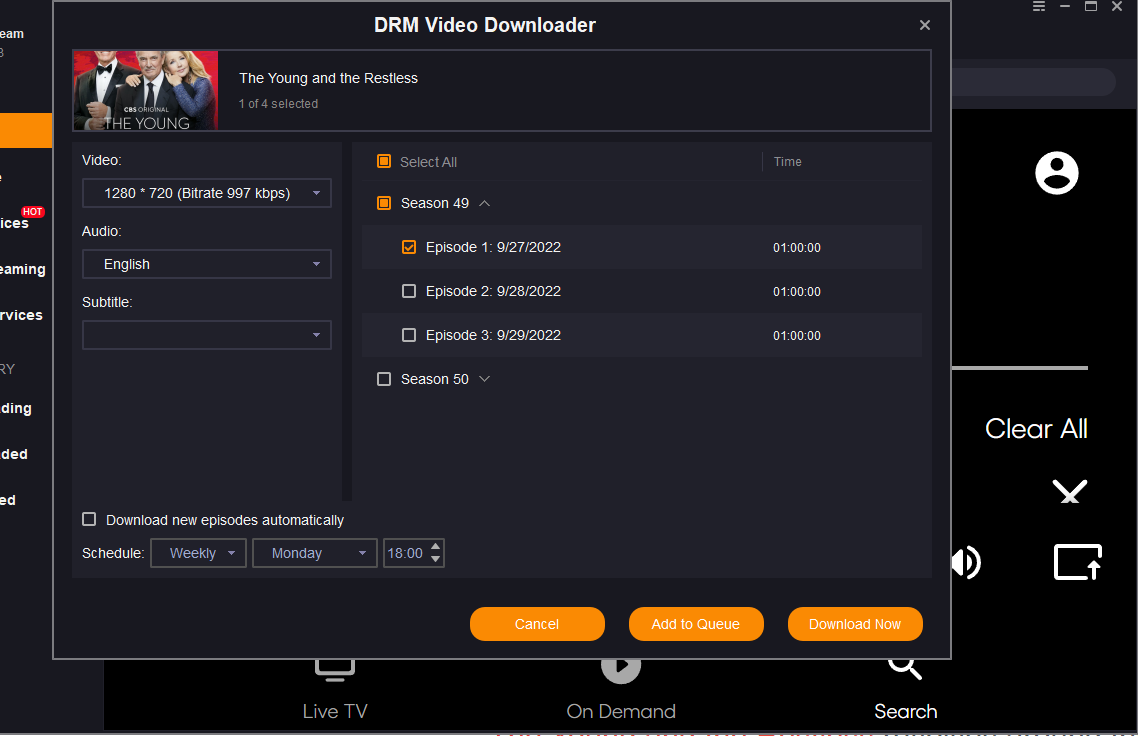Open the Search magnifier icon
This screenshot has height=736, width=1138.
click(905, 667)
